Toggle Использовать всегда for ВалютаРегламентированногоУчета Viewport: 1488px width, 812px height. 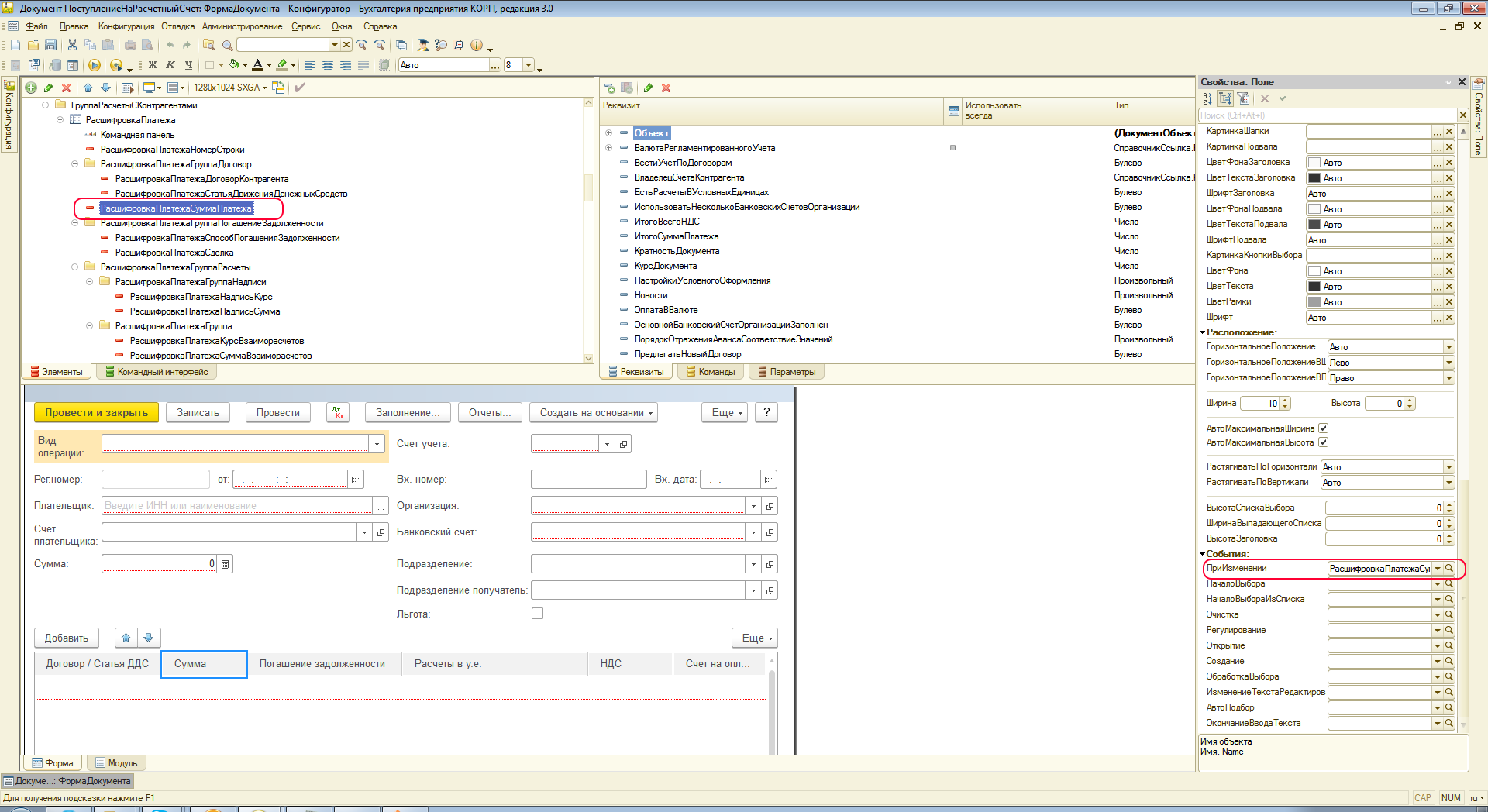click(952, 147)
